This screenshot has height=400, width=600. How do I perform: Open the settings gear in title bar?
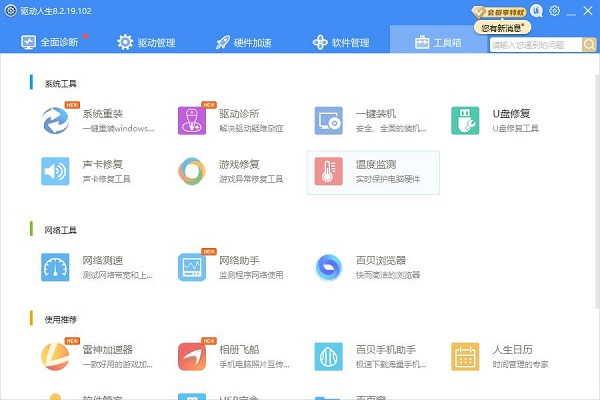554,11
